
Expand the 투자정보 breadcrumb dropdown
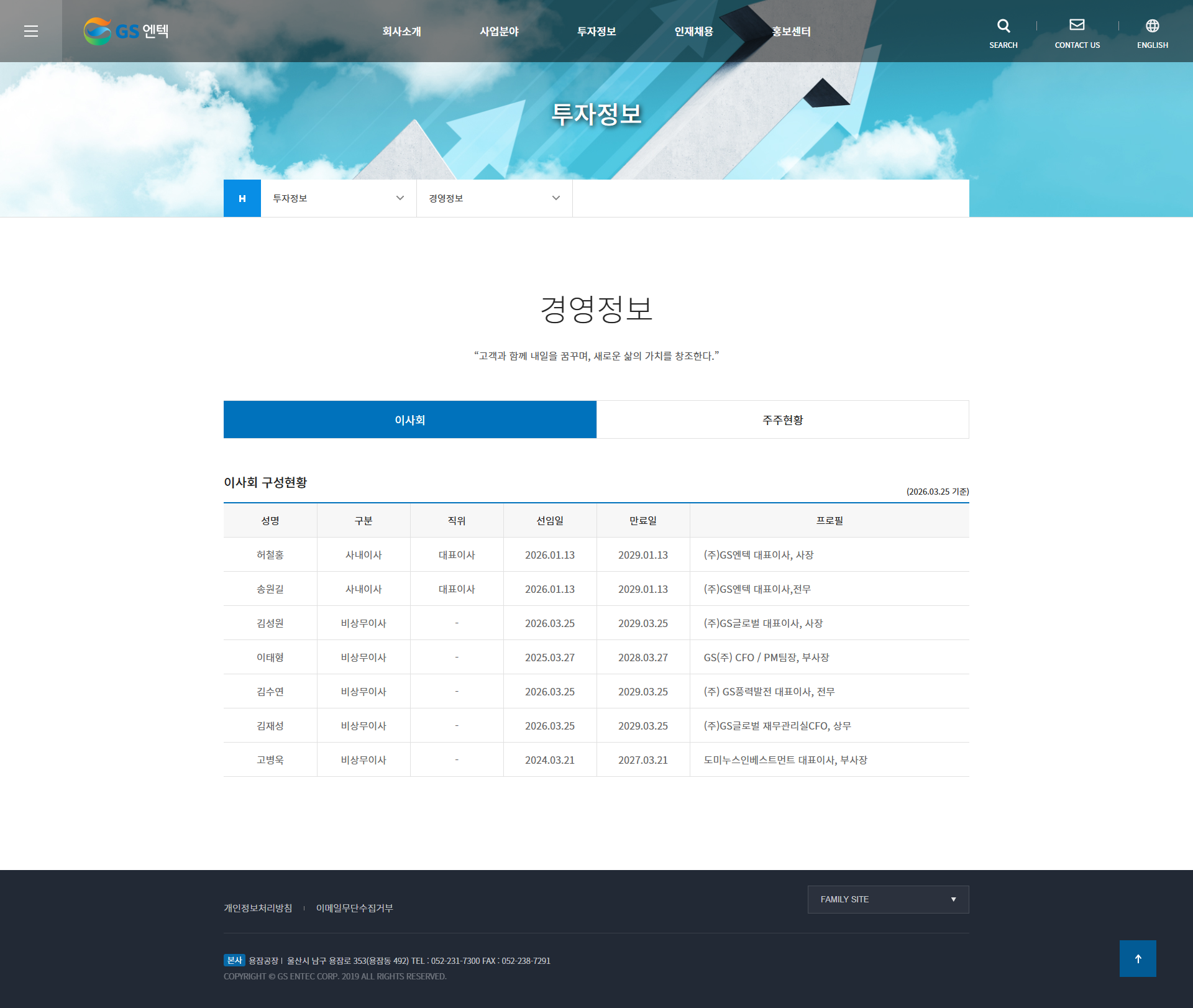338,198
